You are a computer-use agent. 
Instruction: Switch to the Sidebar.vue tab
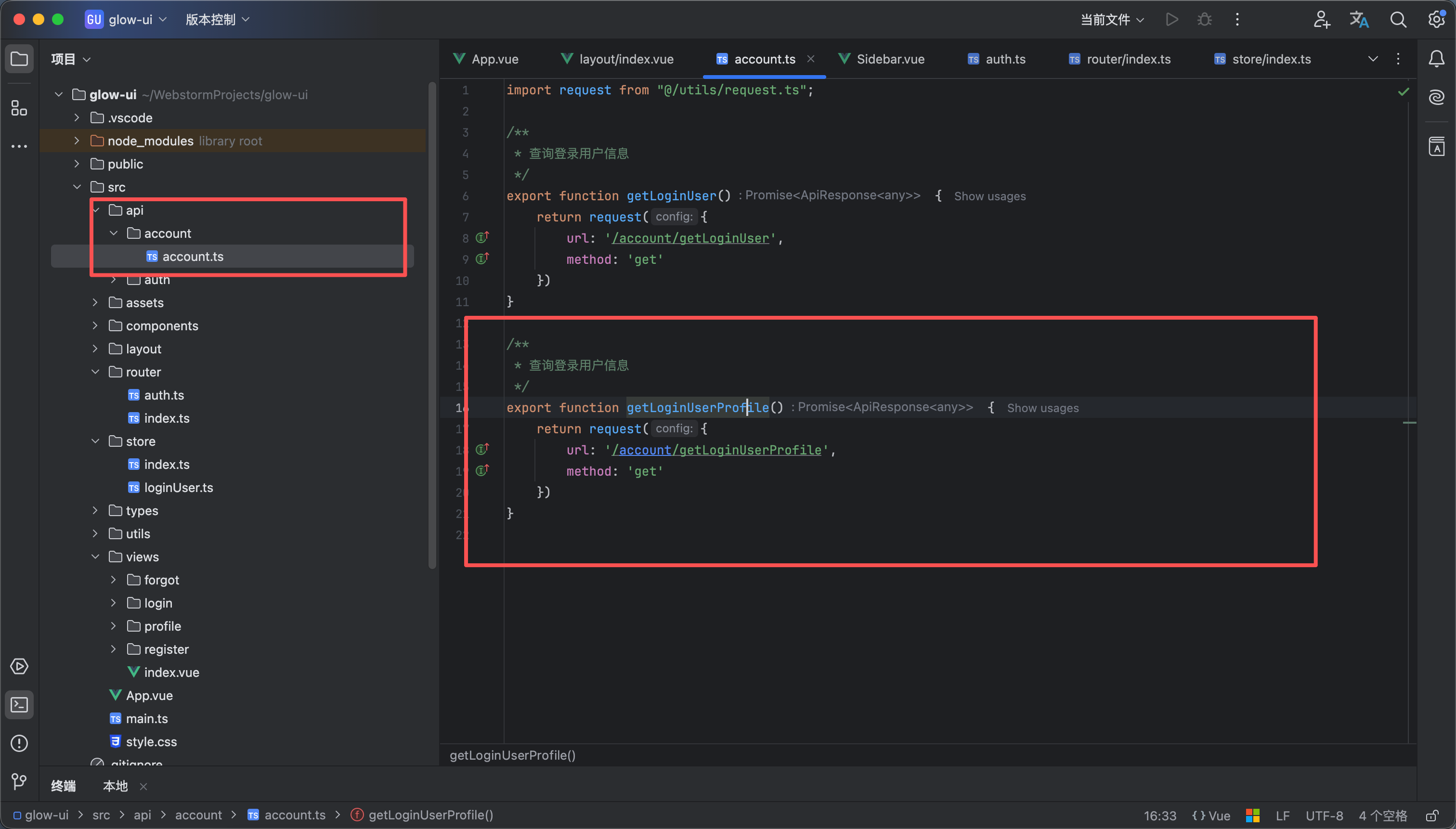tap(890, 59)
